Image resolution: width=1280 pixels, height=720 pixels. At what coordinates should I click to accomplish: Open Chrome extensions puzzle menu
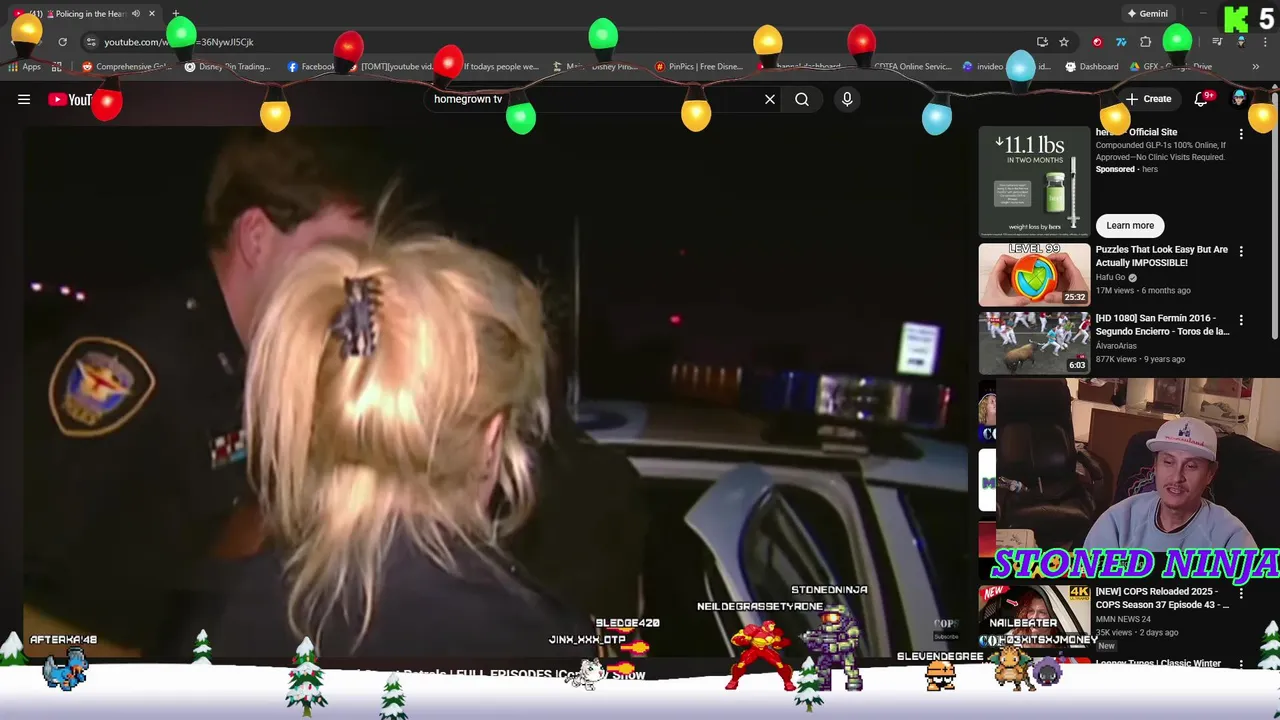coord(1146,42)
